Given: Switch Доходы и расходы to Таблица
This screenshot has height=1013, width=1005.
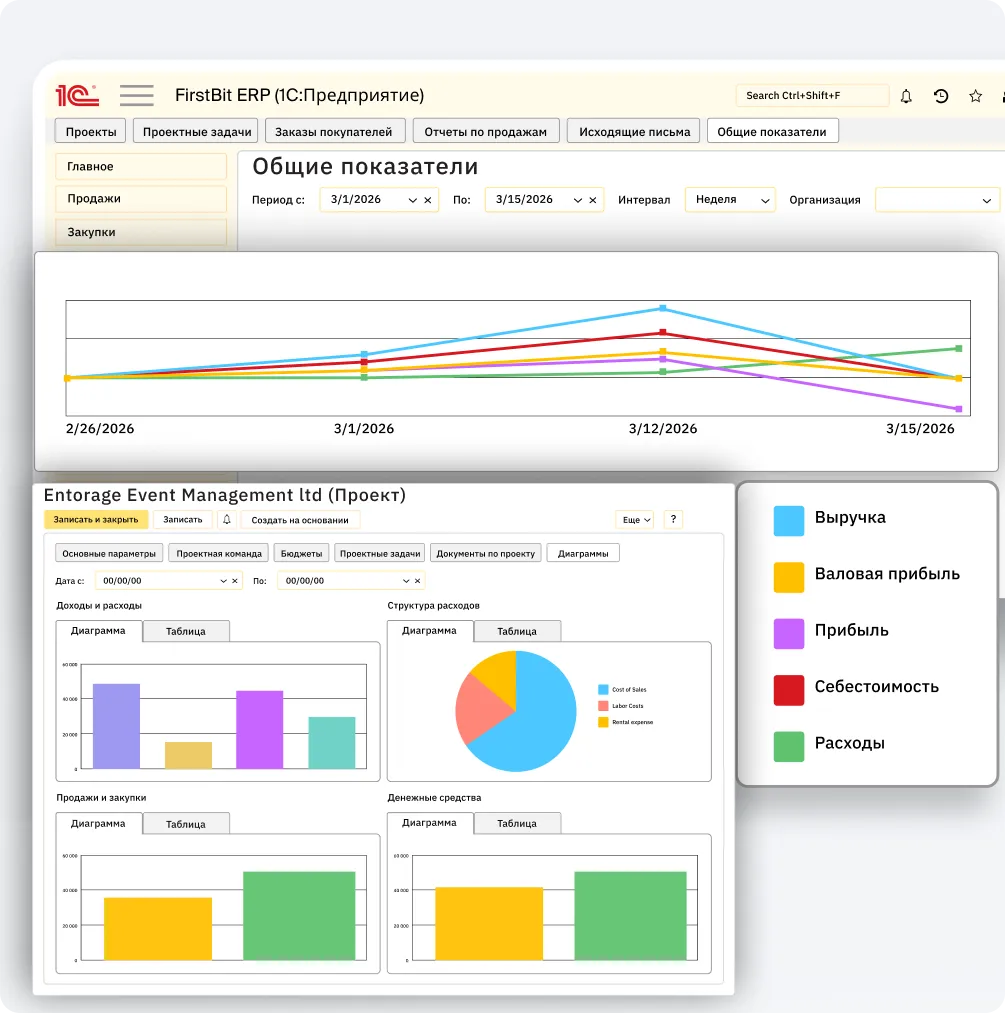Looking at the screenshot, I should 186,631.
